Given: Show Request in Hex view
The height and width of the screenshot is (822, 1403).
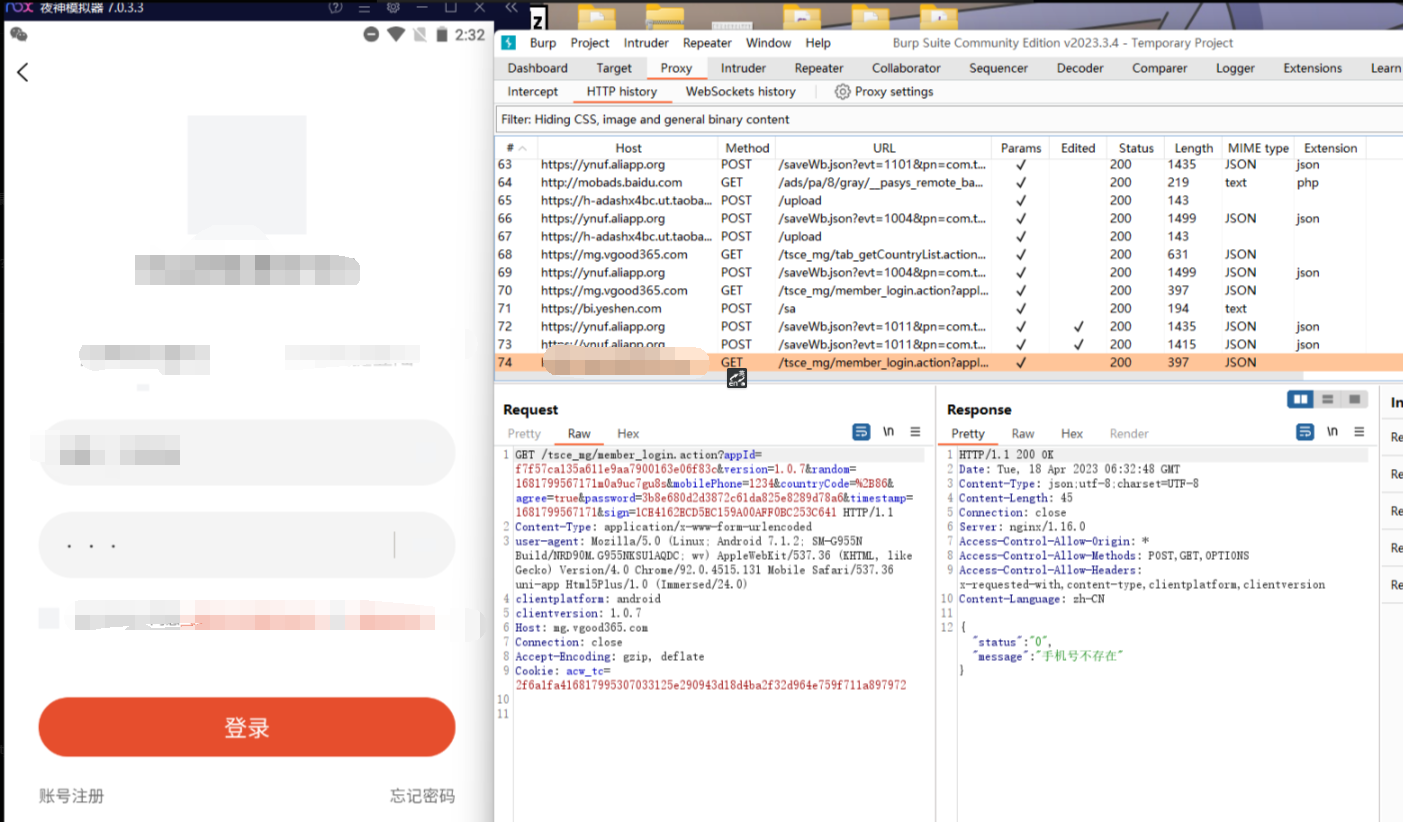Looking at the screenshot, I should pyautogui.click(x=628, y=433).
